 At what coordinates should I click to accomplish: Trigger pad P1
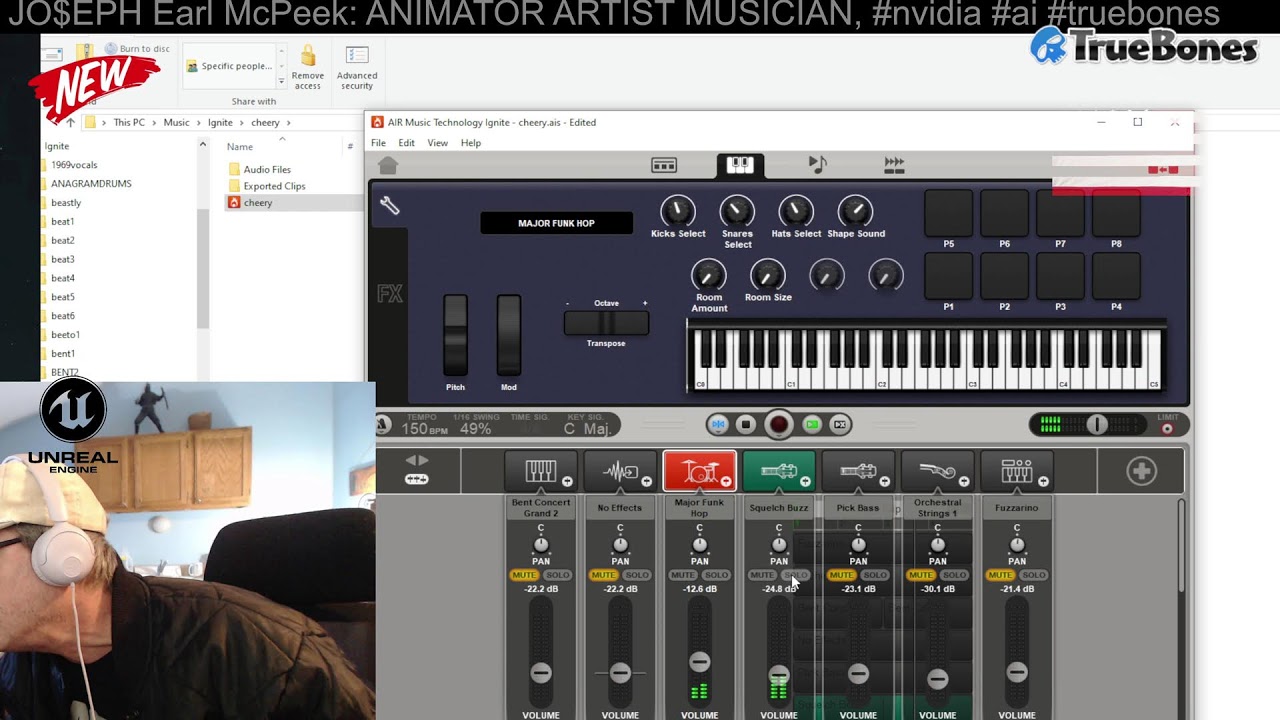[948, 275]
